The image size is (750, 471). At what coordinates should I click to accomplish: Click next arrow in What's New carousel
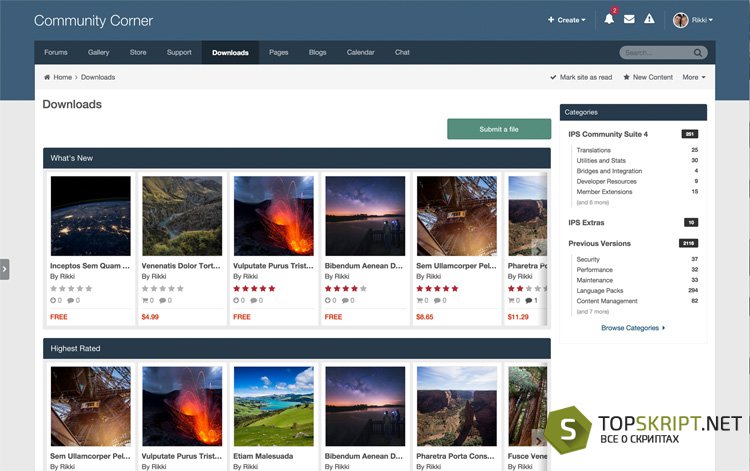(539, 251)
